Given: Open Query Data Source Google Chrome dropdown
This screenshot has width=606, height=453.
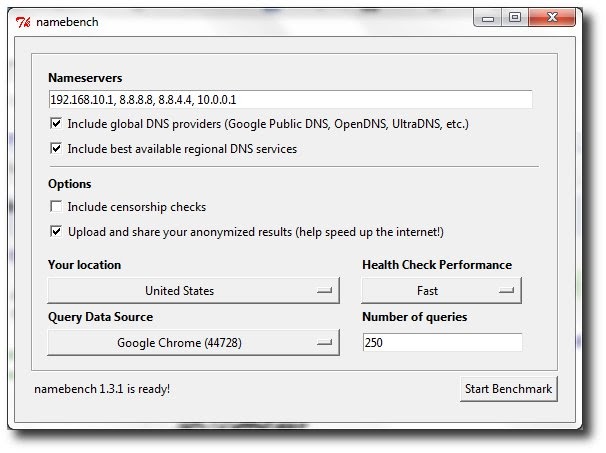Looking at the screenshot, I should pyautogui.click(x=193, y=342).
